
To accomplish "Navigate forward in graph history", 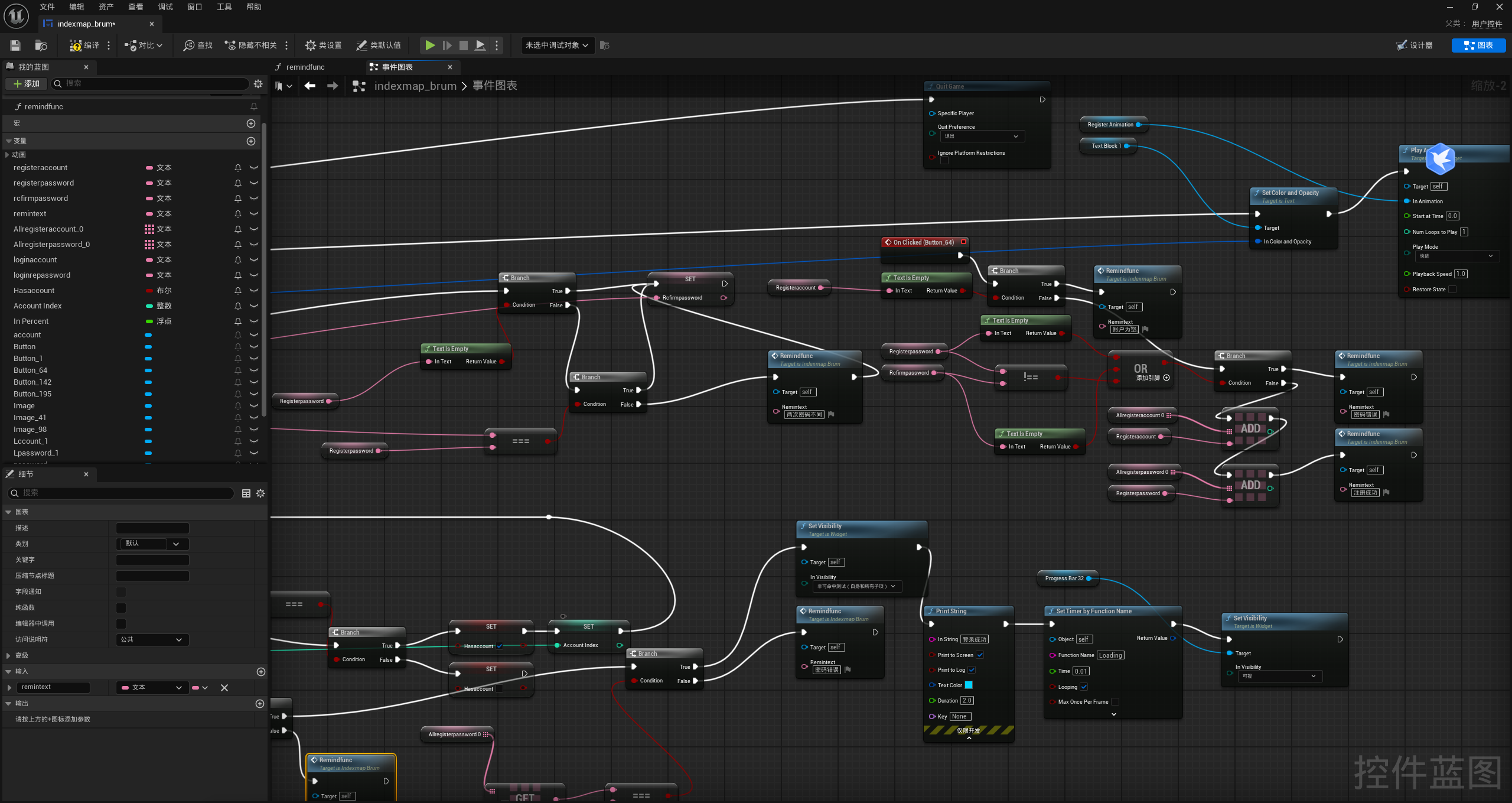I will tap(333, 86).
